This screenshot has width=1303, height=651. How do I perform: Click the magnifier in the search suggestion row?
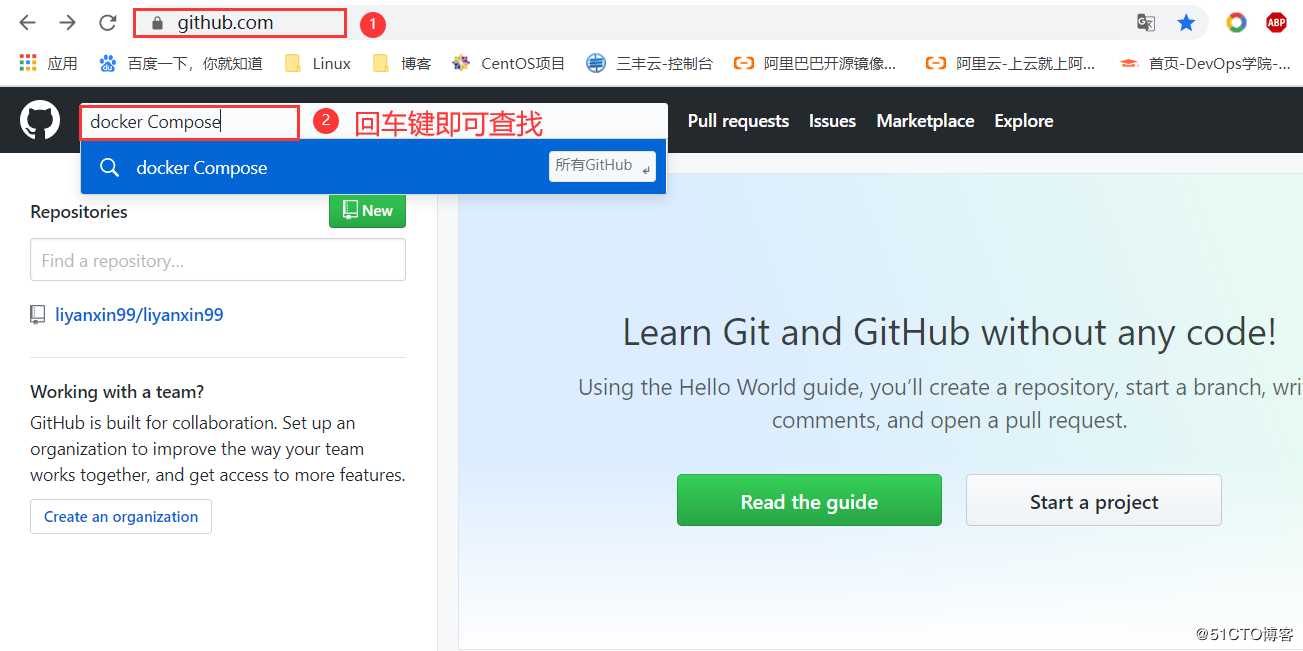tap(109, 168)
